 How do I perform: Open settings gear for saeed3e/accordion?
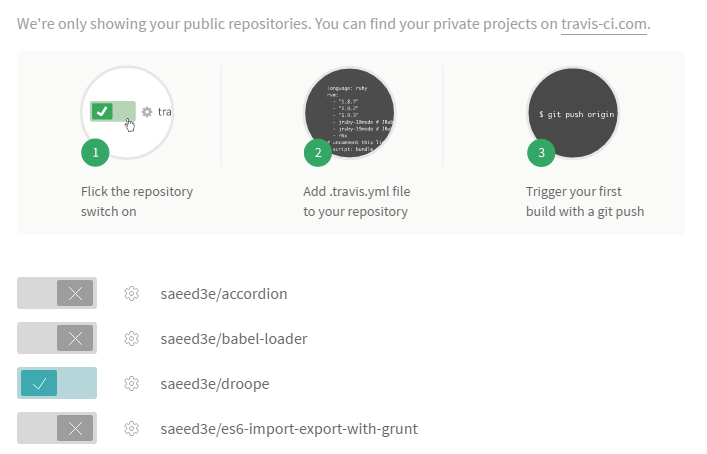point(130,294)
